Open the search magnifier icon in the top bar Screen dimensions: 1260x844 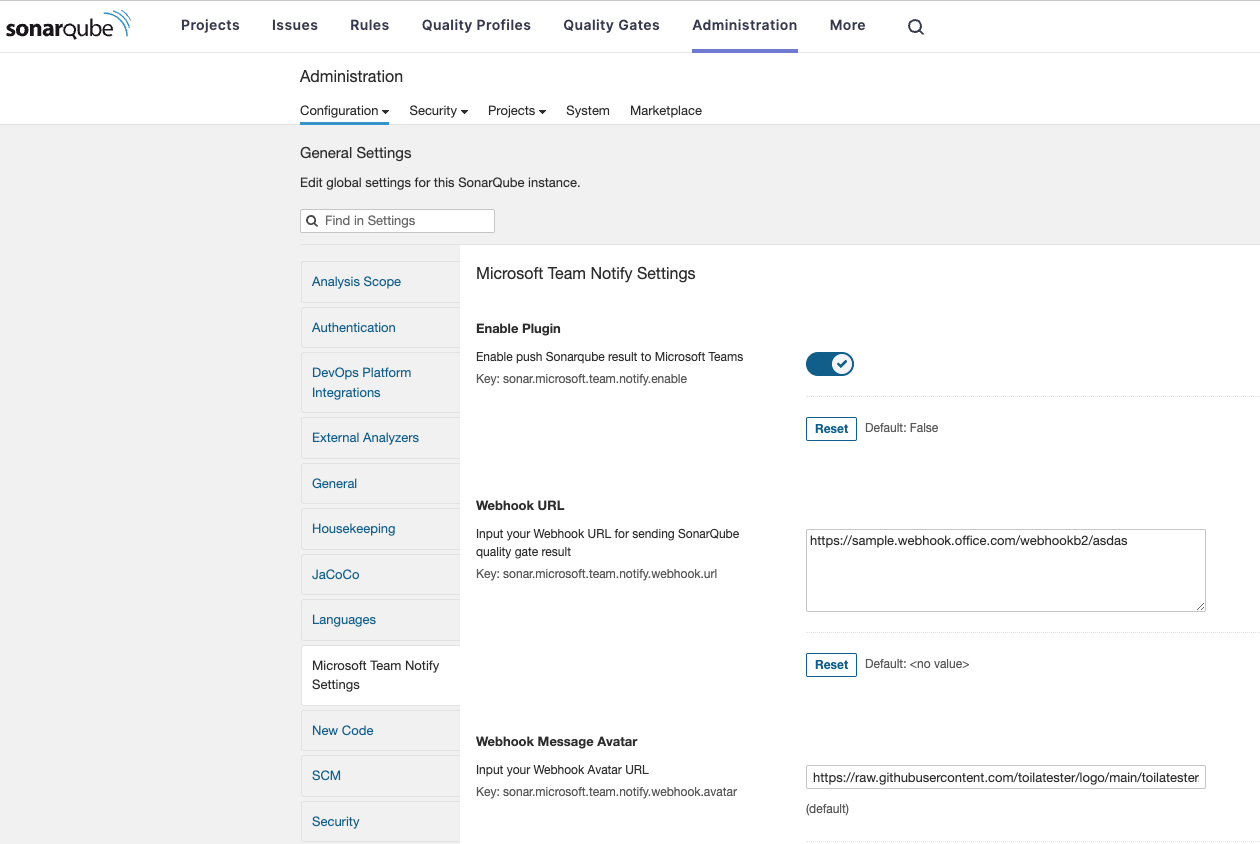pyautogui.click(x=915, y=27)
